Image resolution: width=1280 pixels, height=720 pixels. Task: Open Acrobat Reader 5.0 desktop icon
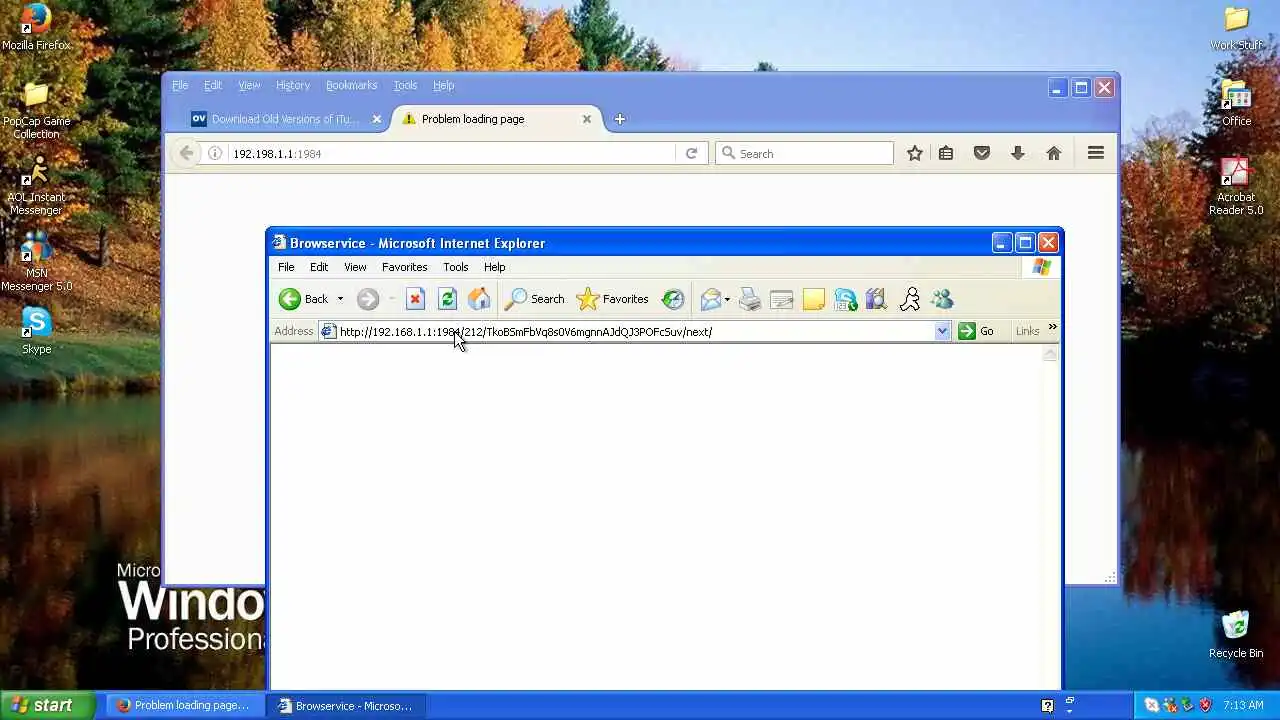coord(1236,186)
